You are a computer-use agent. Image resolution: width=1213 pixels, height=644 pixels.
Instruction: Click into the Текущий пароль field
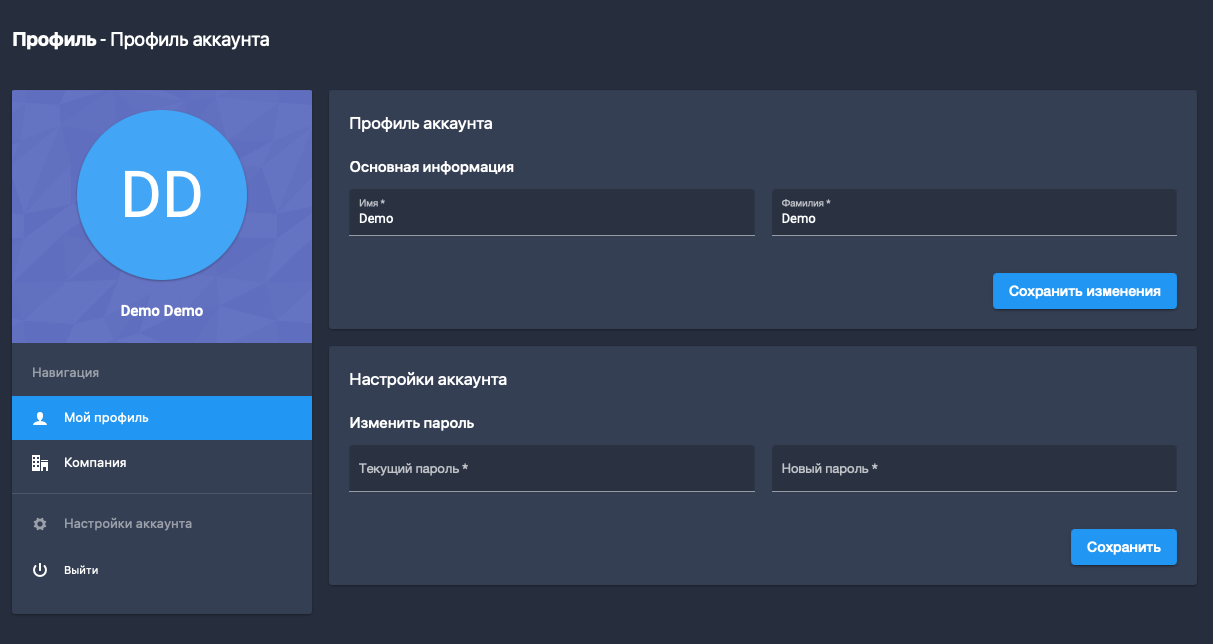coord(551,468)
